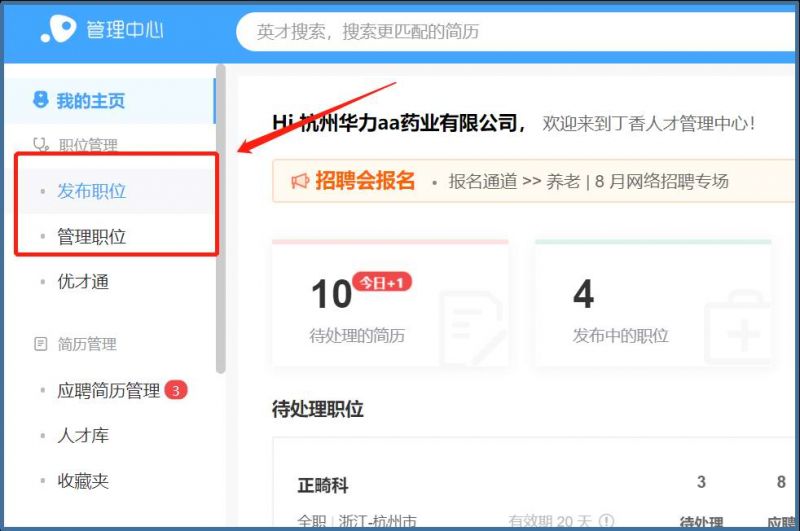The image size is (800, 531).
Task: Open 管理职位 in the sidebar
Action: (x=91, y=237)
